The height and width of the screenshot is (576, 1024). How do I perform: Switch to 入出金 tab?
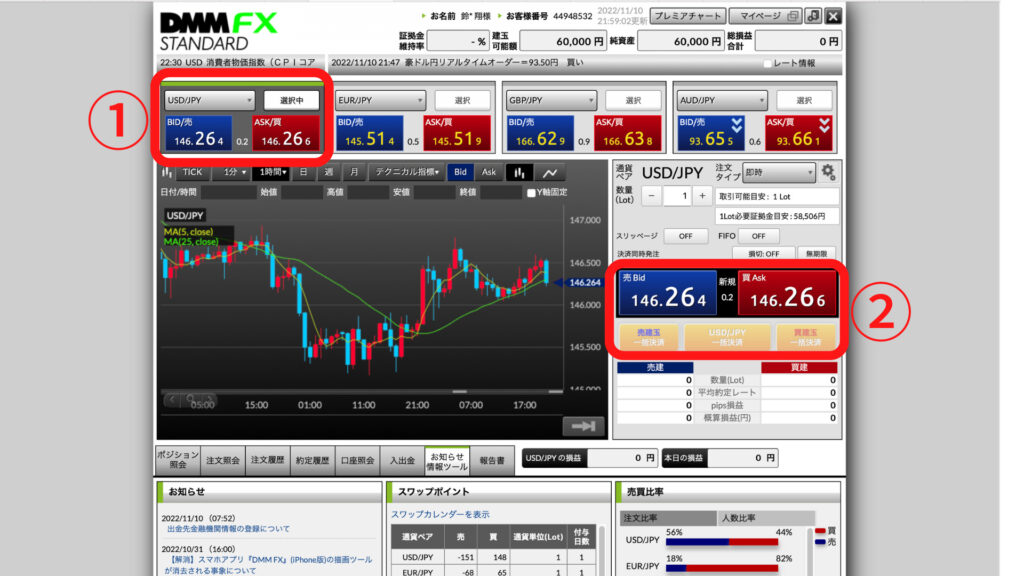tap(402, 460)
